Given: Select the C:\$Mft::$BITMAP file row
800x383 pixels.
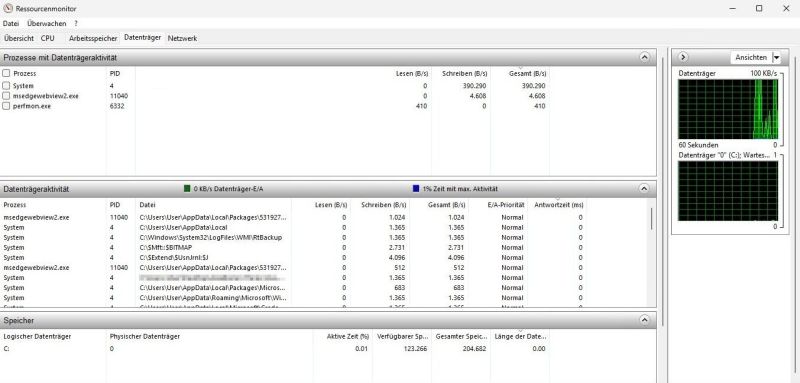Looking at the screenshot, I should pyautogui.click(x=293, y=247).
